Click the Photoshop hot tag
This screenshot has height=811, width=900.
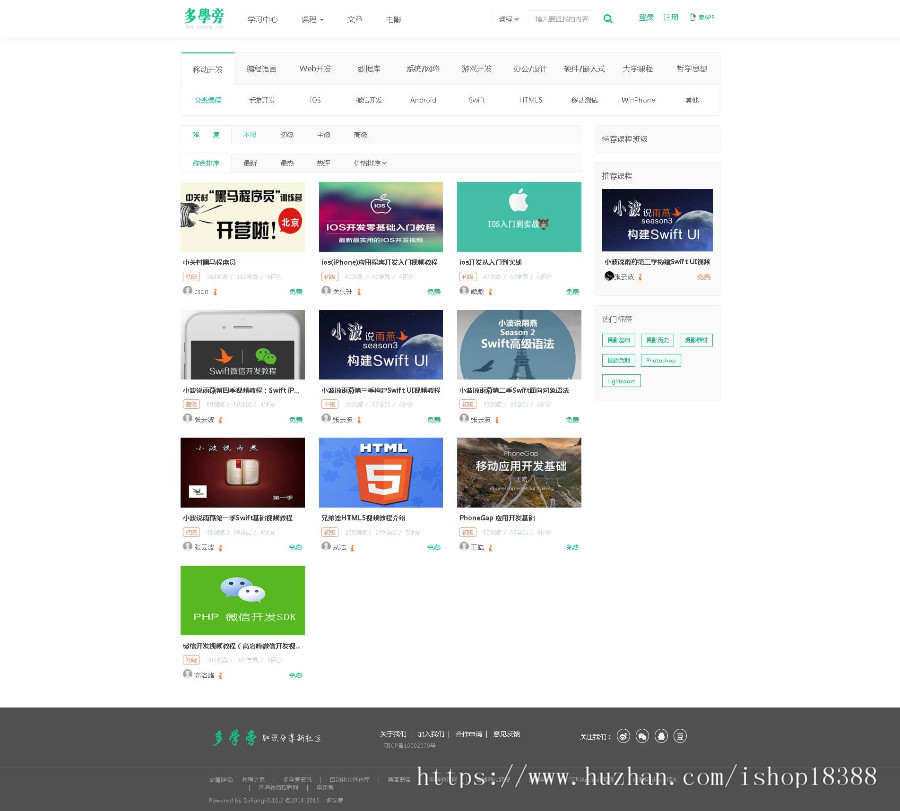[x=661, y=360]
